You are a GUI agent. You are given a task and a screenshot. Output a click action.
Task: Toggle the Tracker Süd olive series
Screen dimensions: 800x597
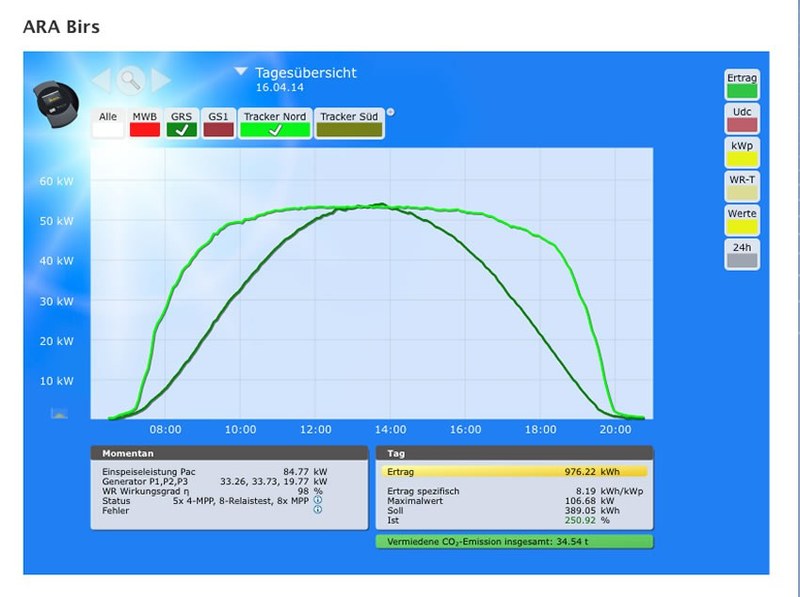pos(349,123)
